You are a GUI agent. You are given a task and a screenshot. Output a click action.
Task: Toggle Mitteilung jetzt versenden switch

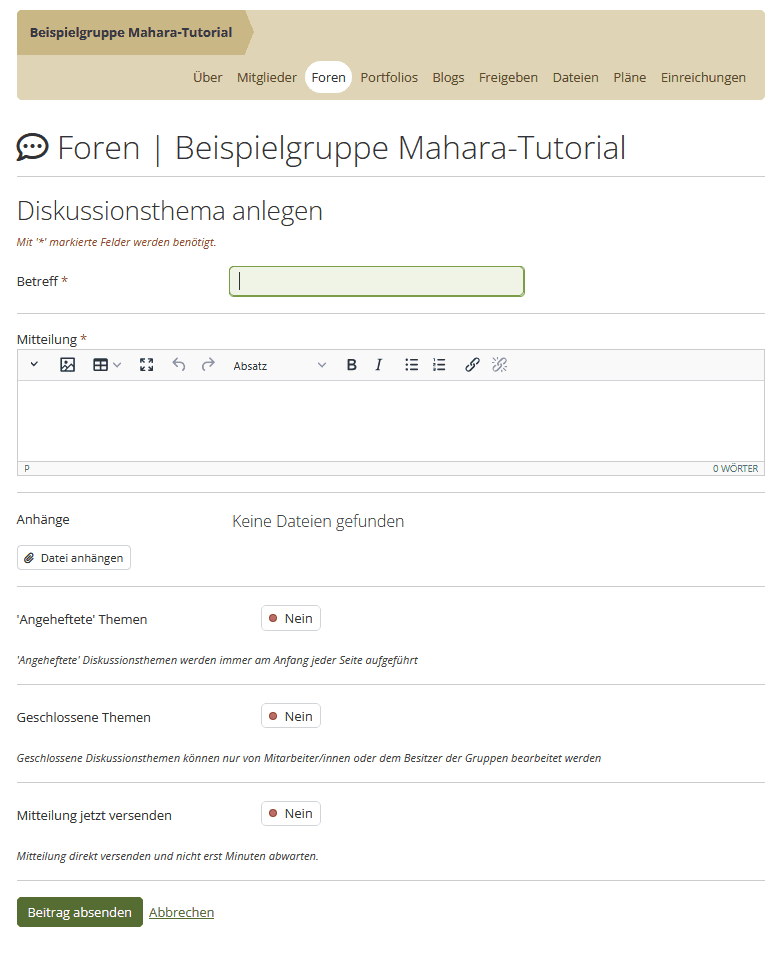pos(291,813)
